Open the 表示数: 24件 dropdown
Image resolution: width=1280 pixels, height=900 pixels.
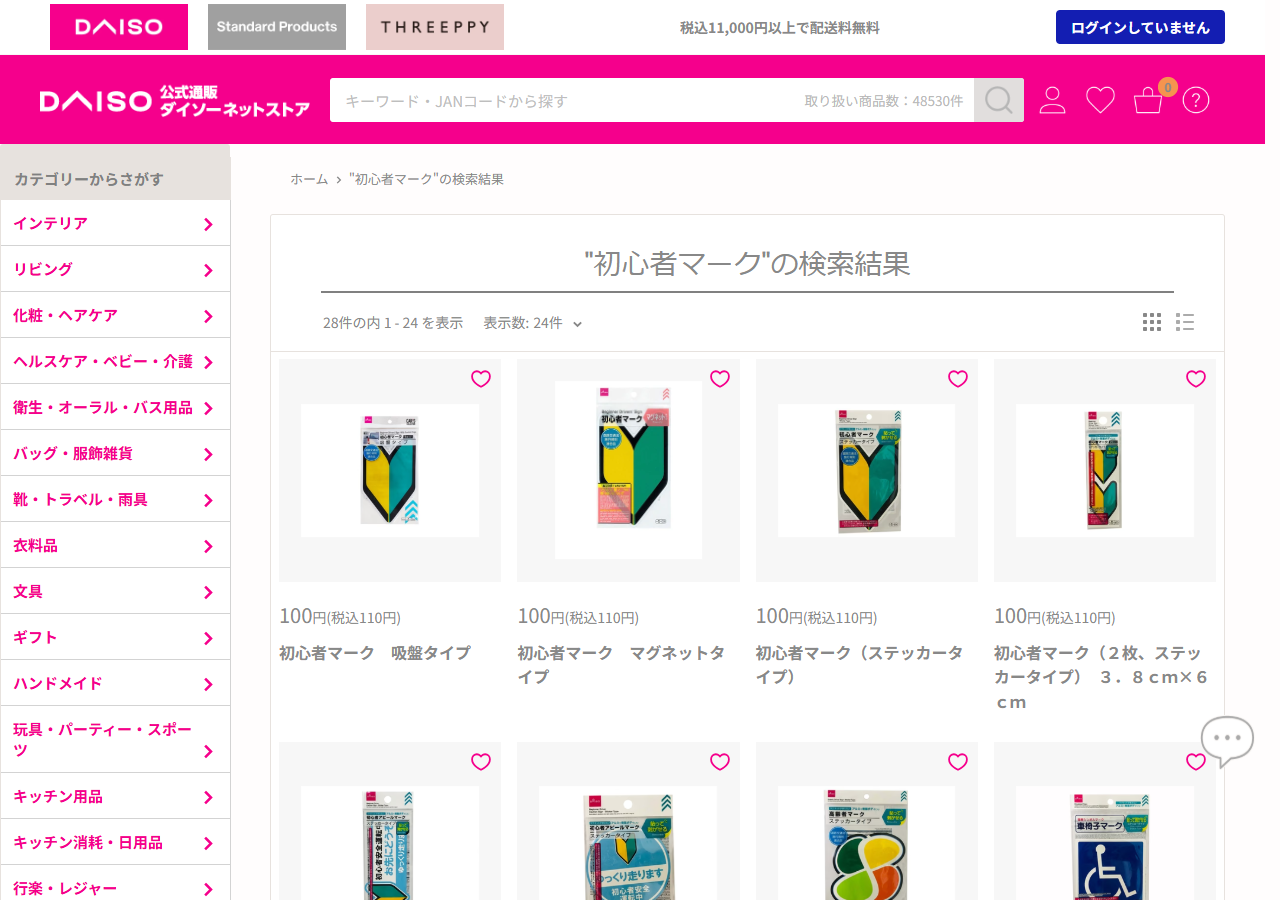533,323
